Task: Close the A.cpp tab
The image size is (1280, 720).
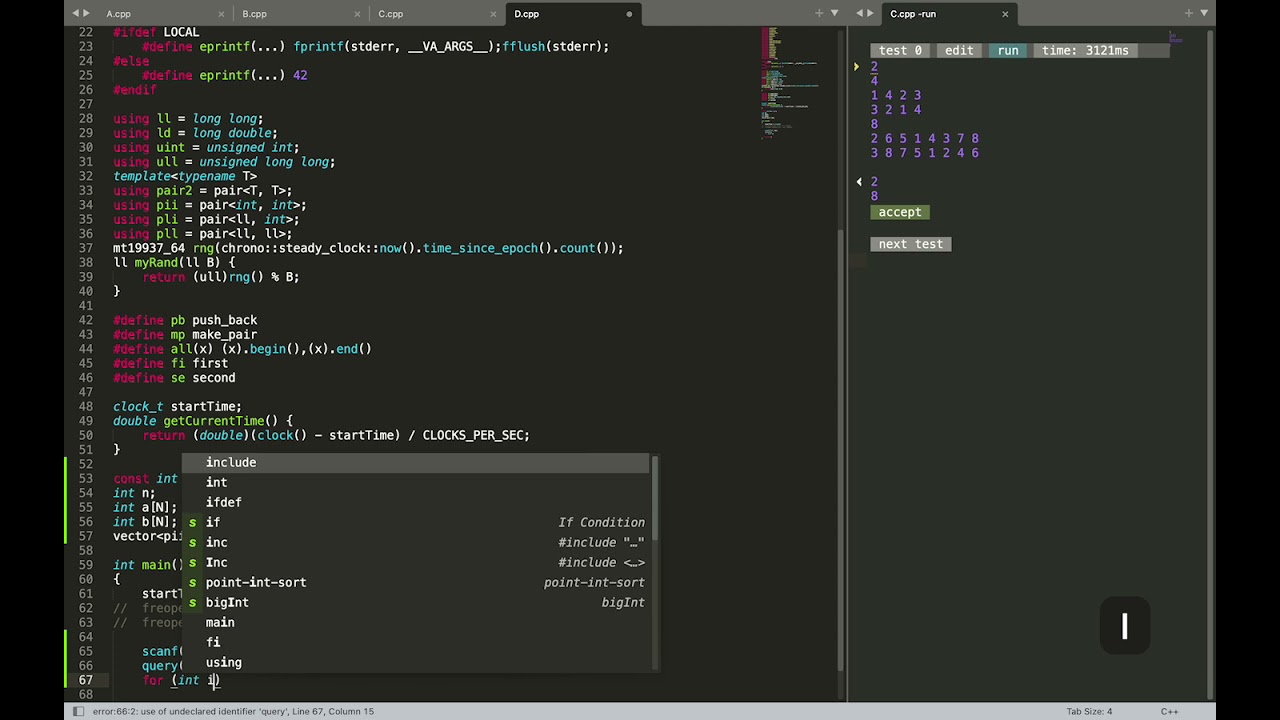Action: click(x=221, y=14)
